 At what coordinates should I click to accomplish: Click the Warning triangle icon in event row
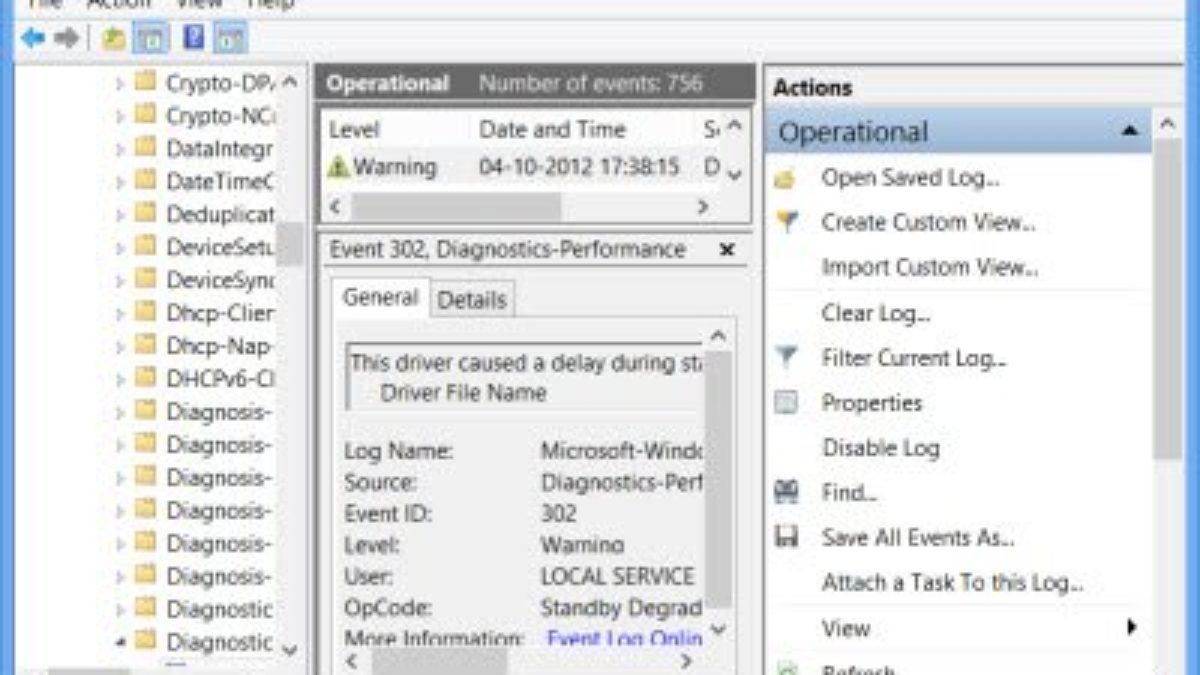[339, 167]
